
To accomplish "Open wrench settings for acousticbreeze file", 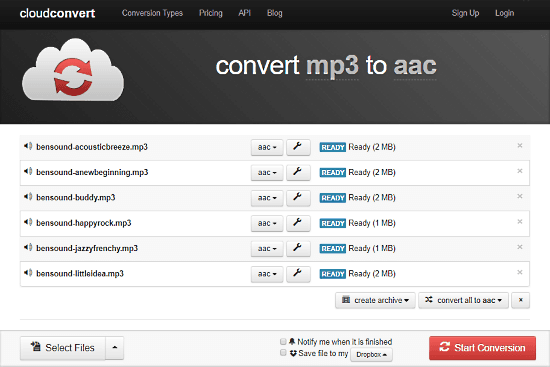I will 298,147.
